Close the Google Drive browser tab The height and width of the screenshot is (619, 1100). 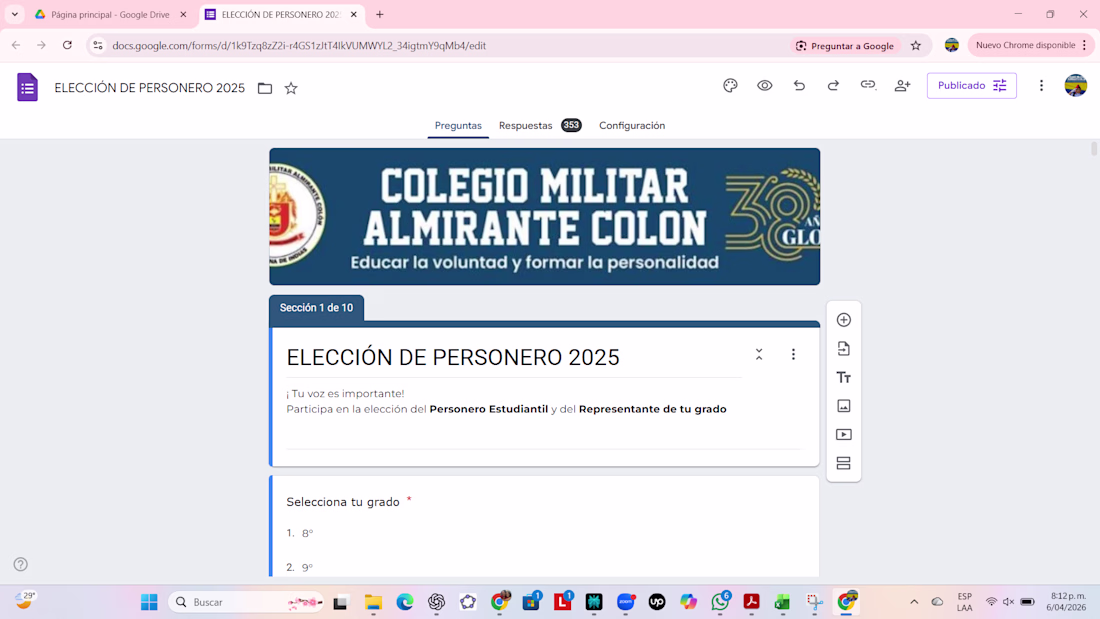click(183, 14)
